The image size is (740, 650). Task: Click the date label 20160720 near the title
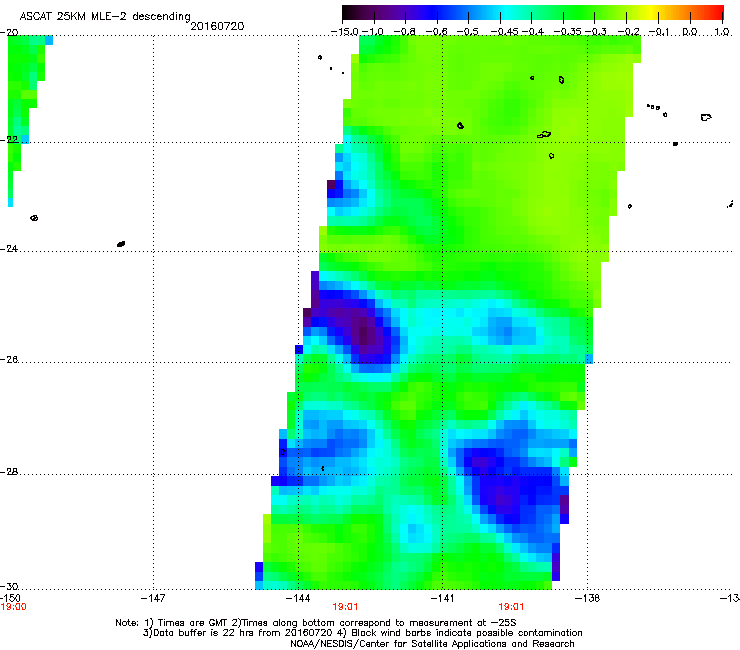tap(217, 26)
